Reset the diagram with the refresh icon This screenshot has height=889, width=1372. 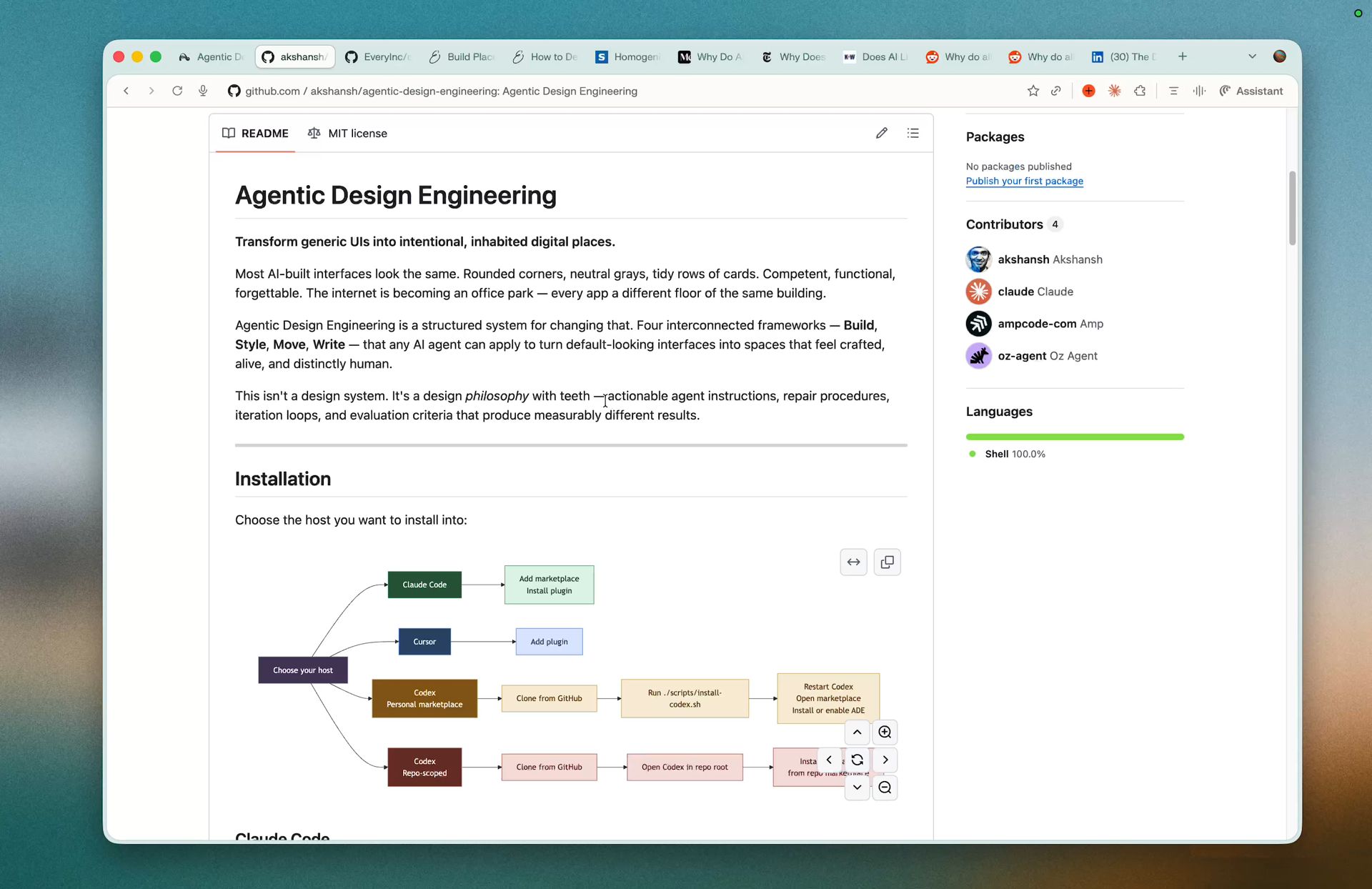857,760
